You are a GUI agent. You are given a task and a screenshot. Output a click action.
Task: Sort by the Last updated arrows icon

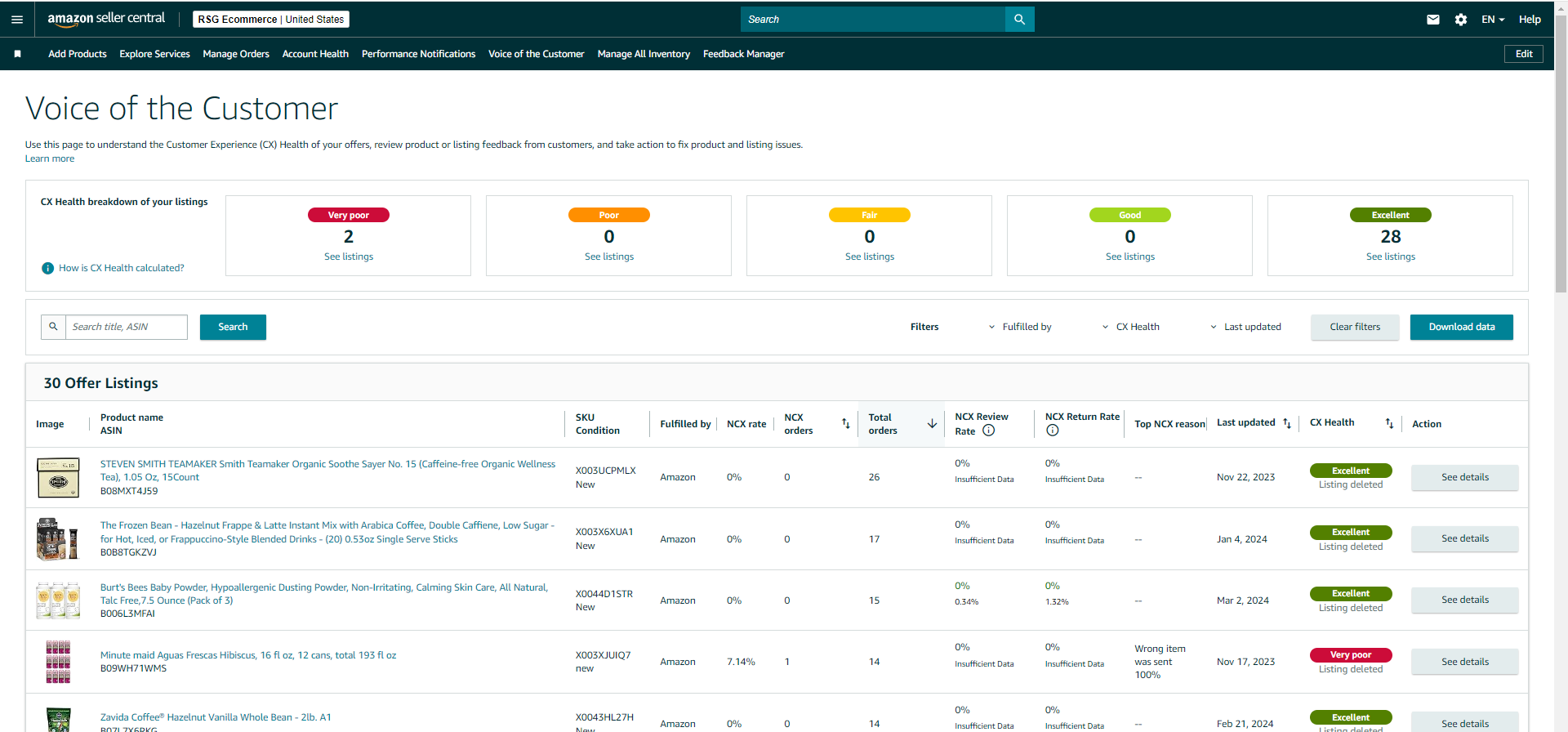point(1287,423)
